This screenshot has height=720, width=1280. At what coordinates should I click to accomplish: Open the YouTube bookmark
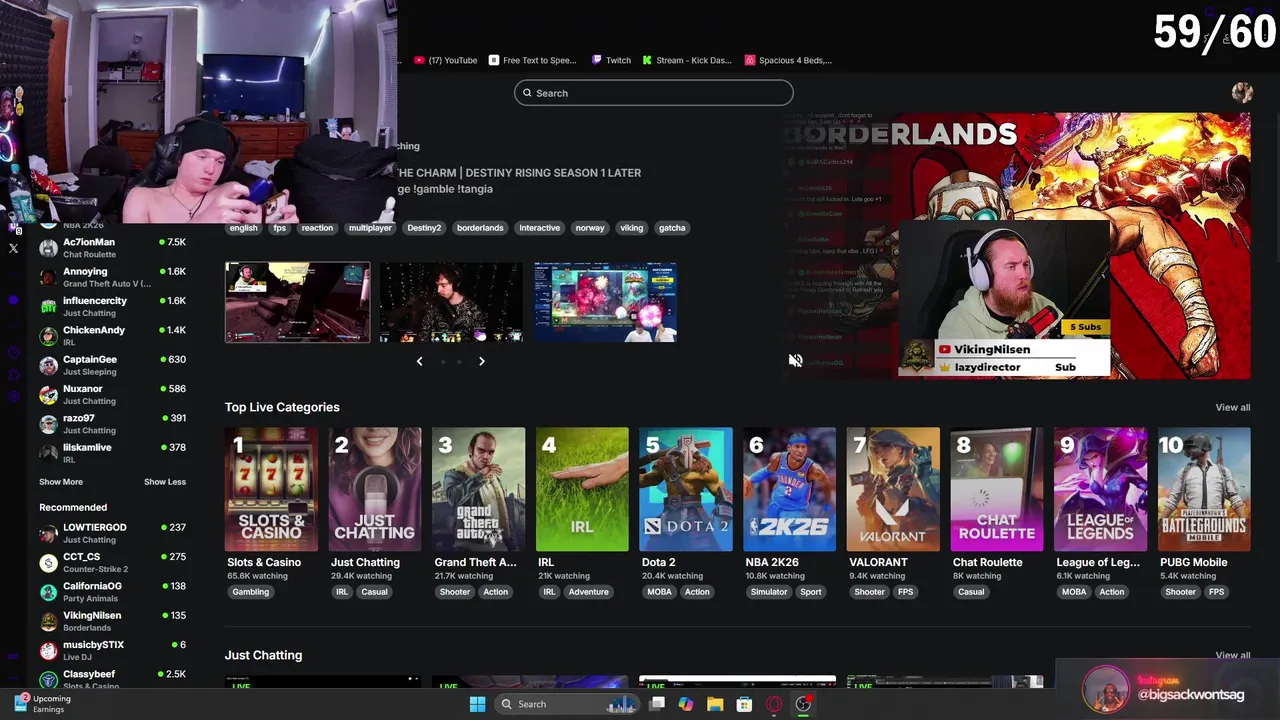click(x=446, y=60)
